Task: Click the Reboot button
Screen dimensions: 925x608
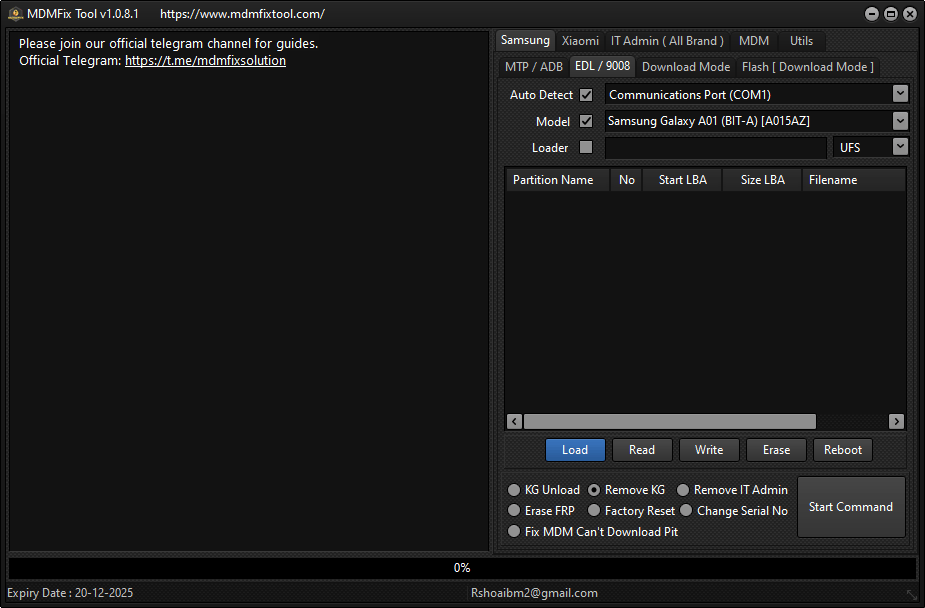Action: pos(842,450)
